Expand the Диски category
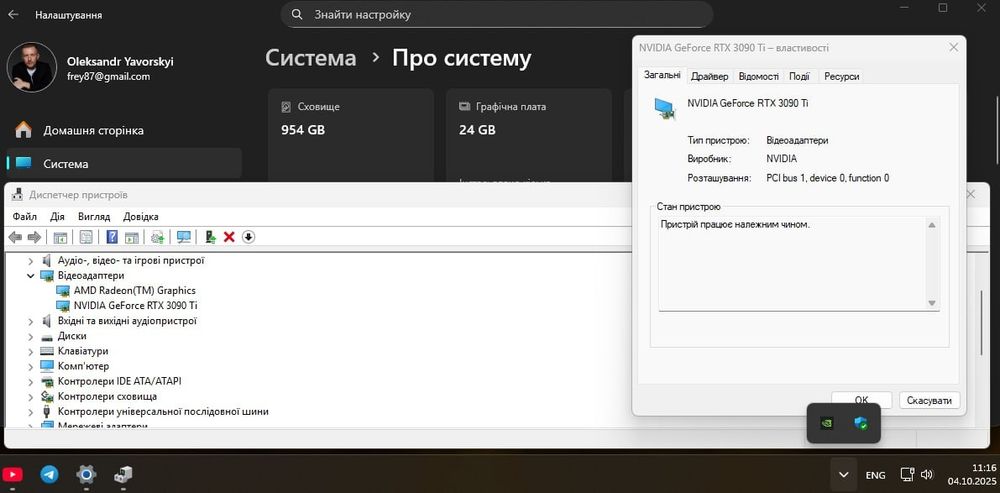1000x493 pixels. click(x=31, y=336)
